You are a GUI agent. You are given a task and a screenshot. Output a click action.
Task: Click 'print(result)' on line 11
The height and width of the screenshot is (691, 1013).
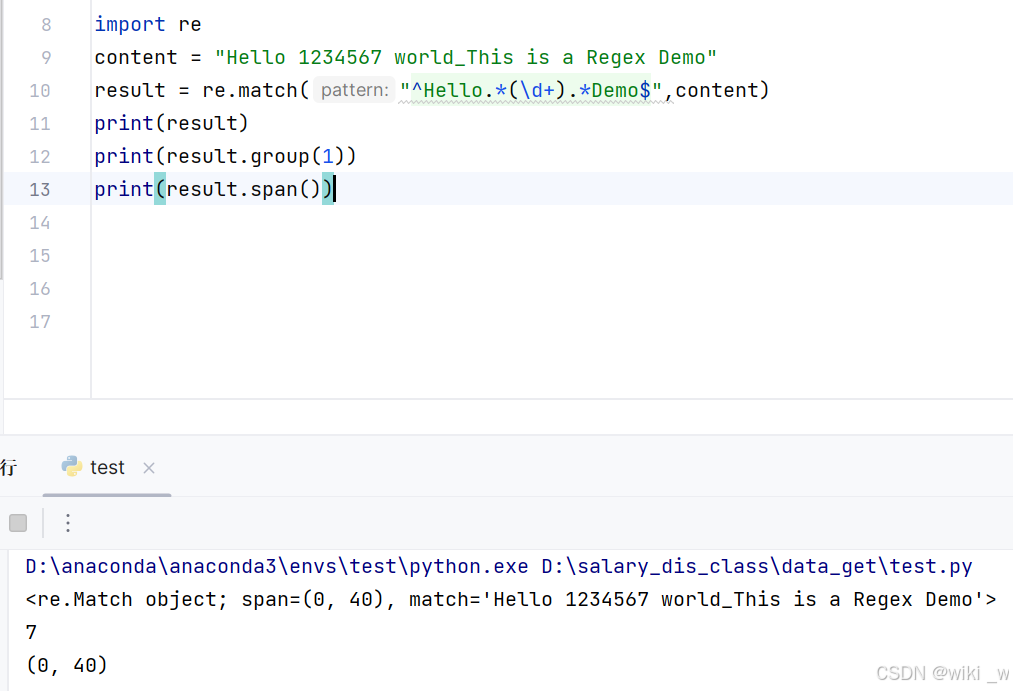coord(171,123)
